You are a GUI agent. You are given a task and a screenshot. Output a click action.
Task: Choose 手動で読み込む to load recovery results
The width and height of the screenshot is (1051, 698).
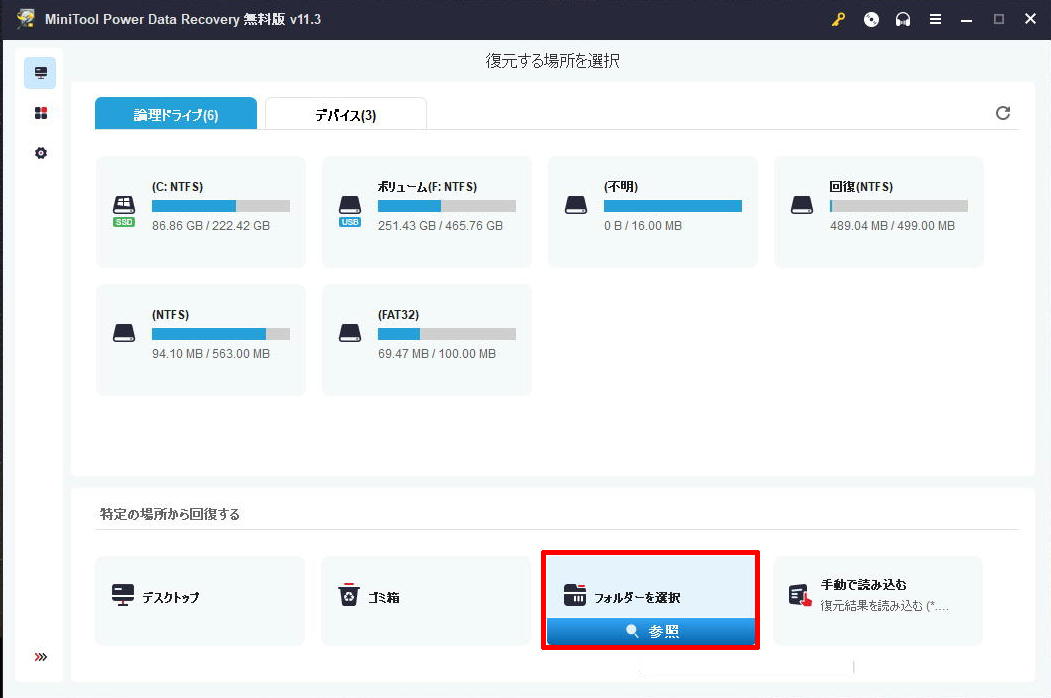pos(878,600)
